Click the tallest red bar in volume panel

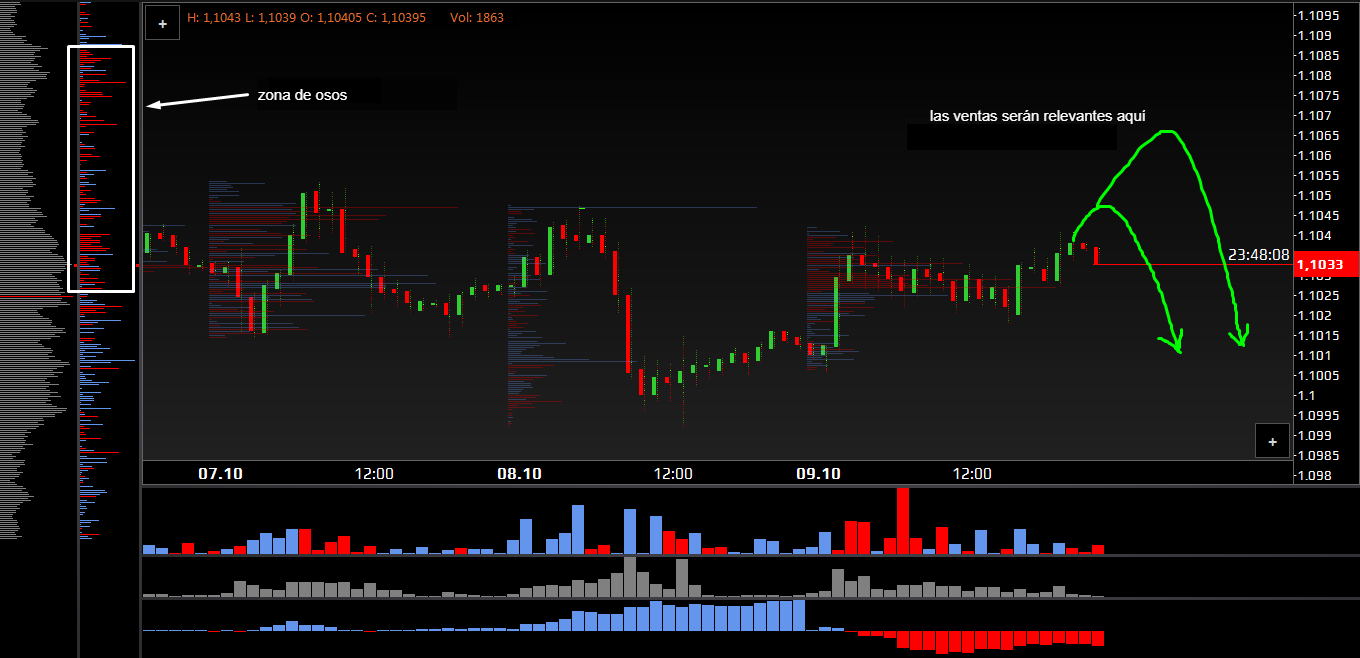[x=903, y=521]
